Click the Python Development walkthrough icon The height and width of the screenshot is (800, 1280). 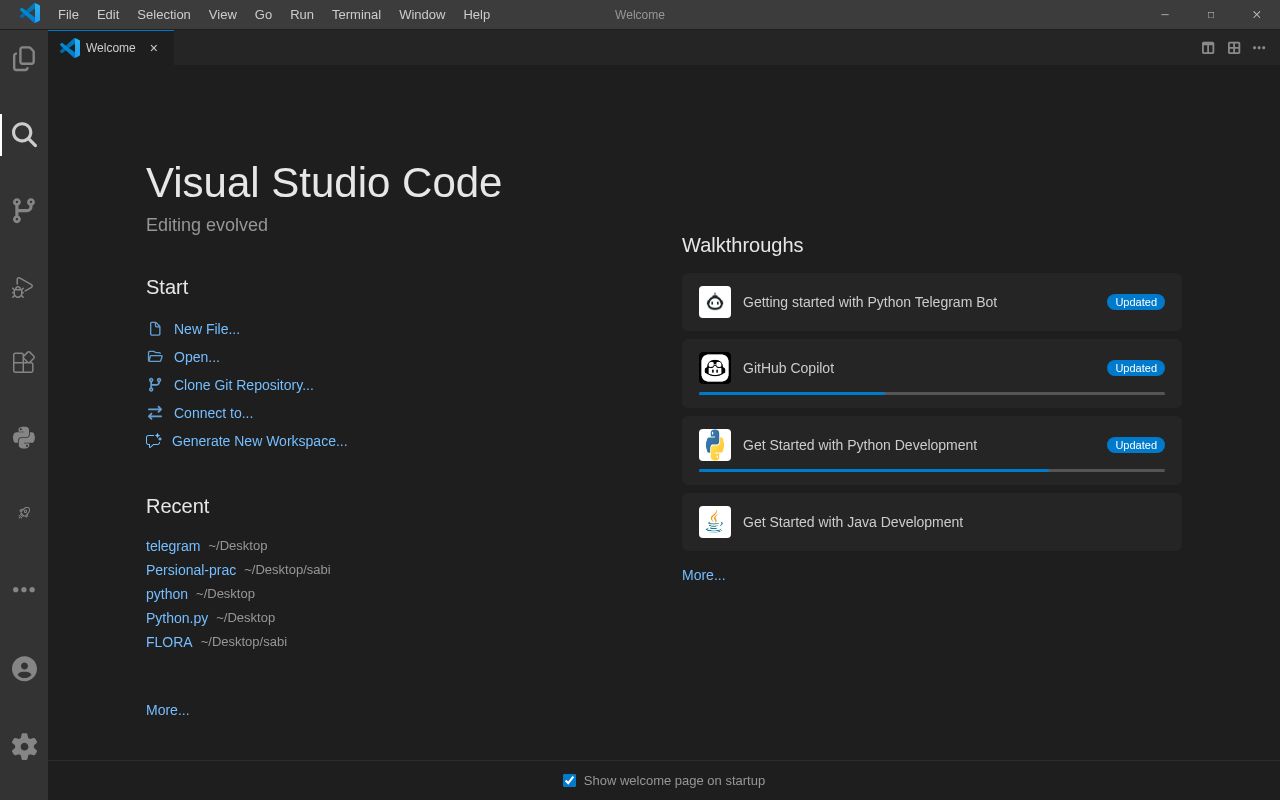(715, 445)
